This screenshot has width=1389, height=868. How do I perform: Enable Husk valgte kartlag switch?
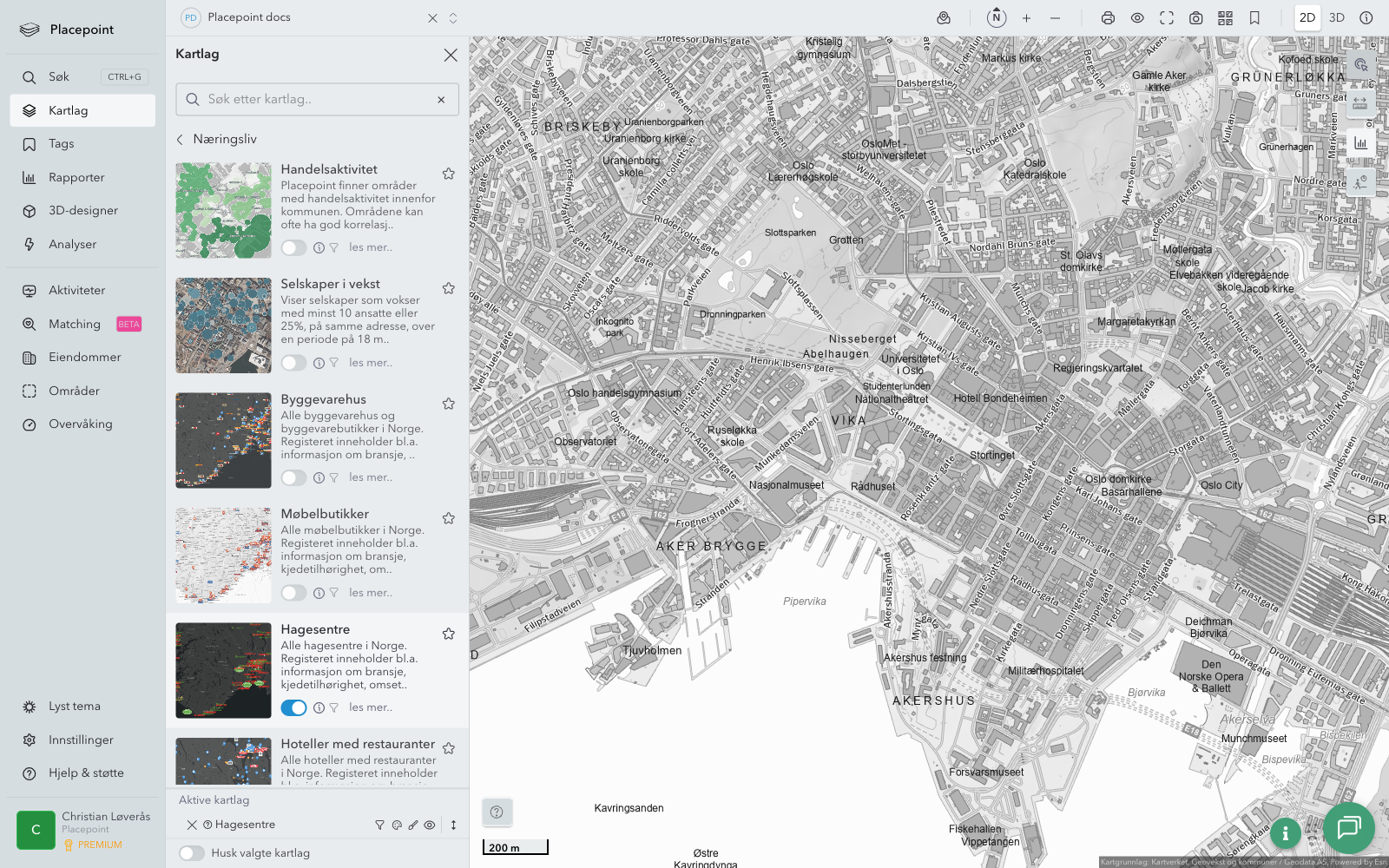(192, 853)
